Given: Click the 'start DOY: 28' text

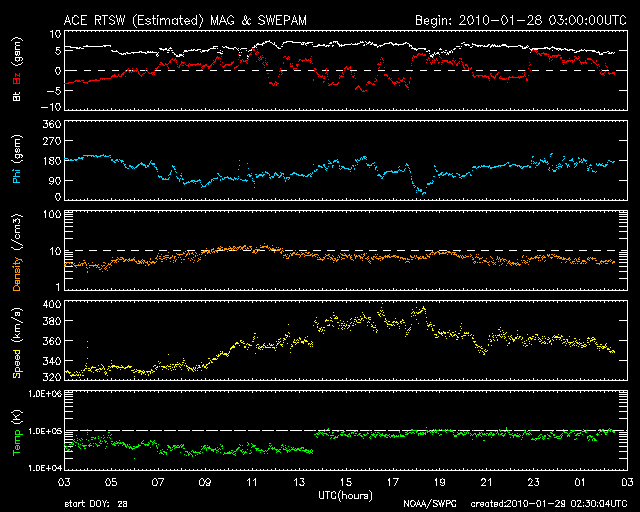Looking at the screenshot, I should pos(96,504).
